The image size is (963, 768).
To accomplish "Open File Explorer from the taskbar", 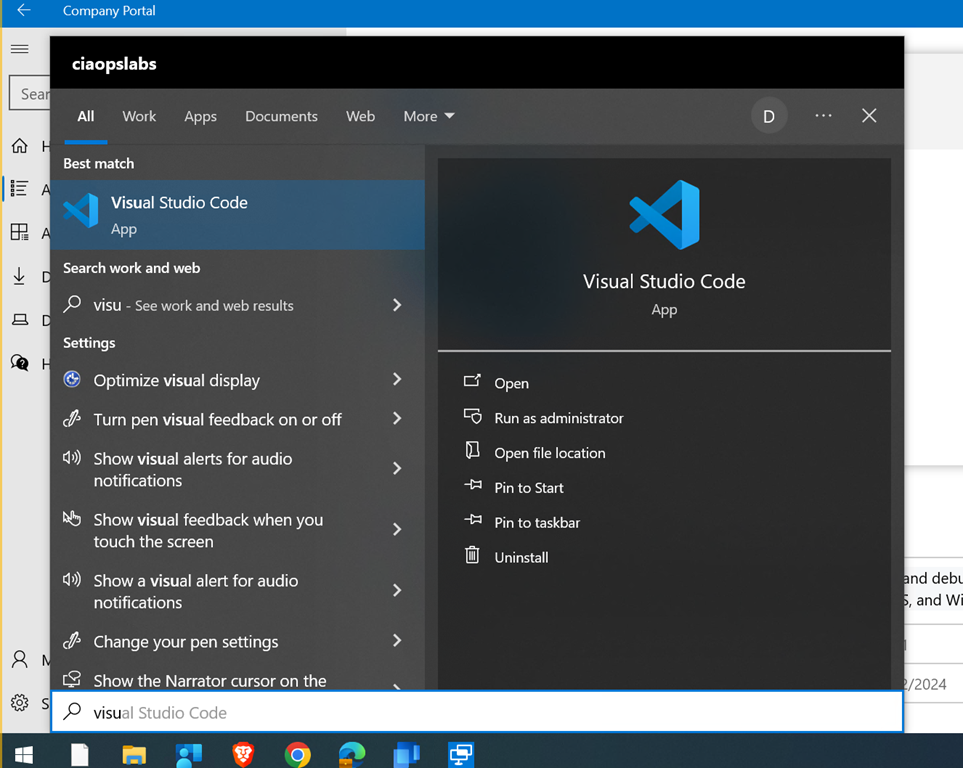I will (x=134, y=754).
